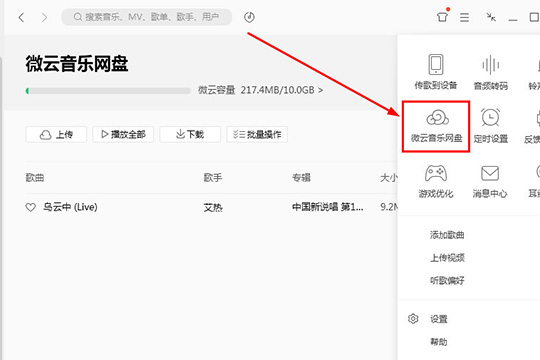Image resolution: width=540 pixels, height=360 pixels.
Task: Open the listen-to-identify song icon
Action: [249, 17]
